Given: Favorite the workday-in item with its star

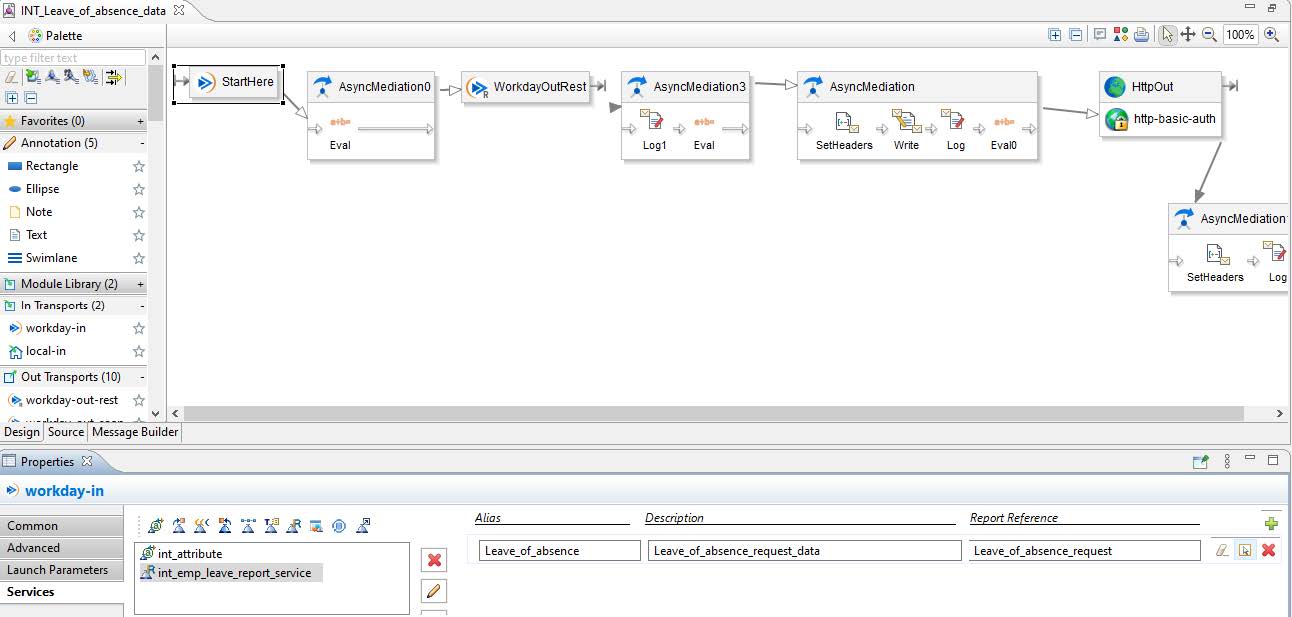Looking at the screenshot, I should [x=139, y=328].
